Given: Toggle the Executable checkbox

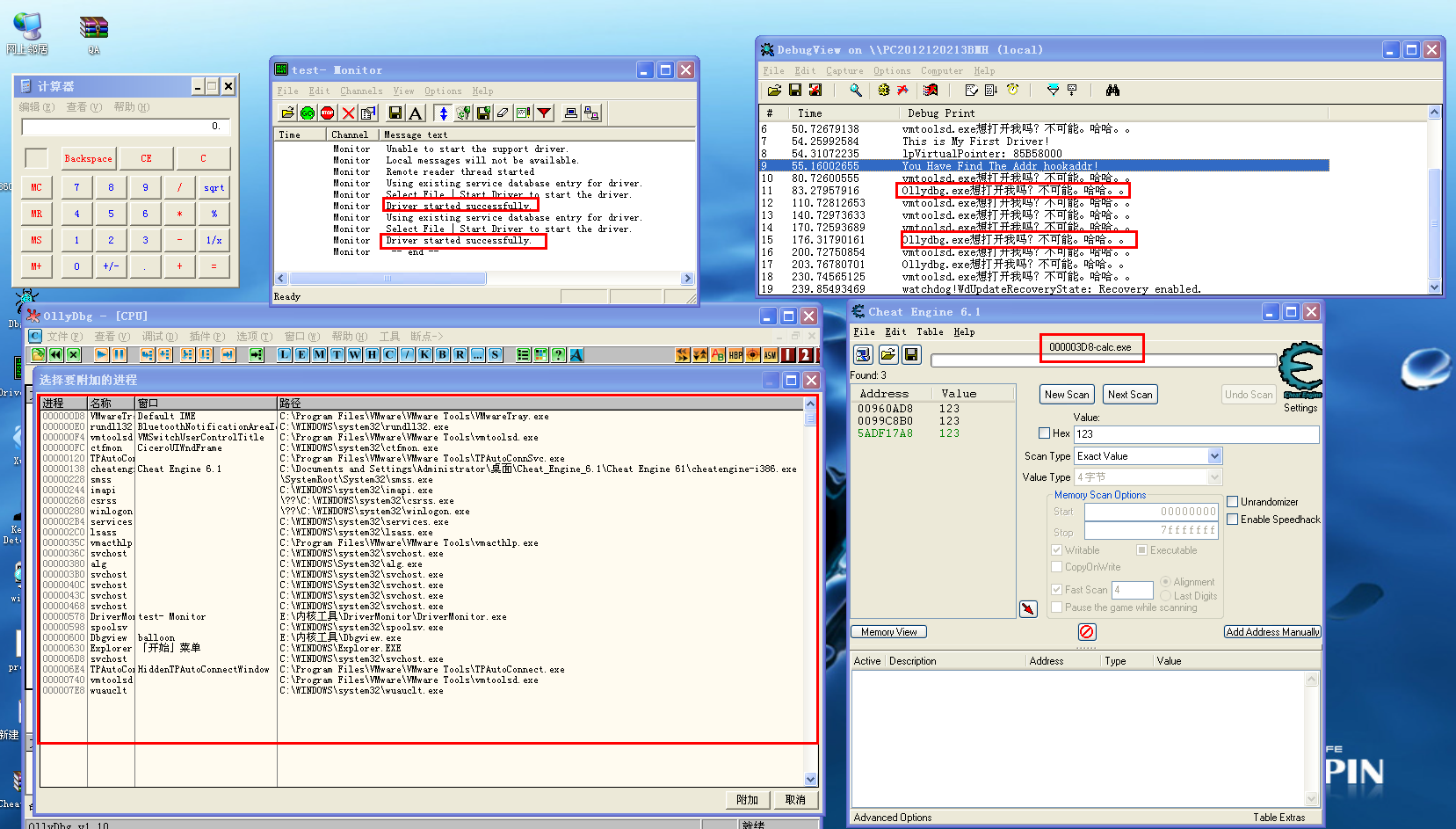Looking at the screenshot, I should pos(1142,550).
